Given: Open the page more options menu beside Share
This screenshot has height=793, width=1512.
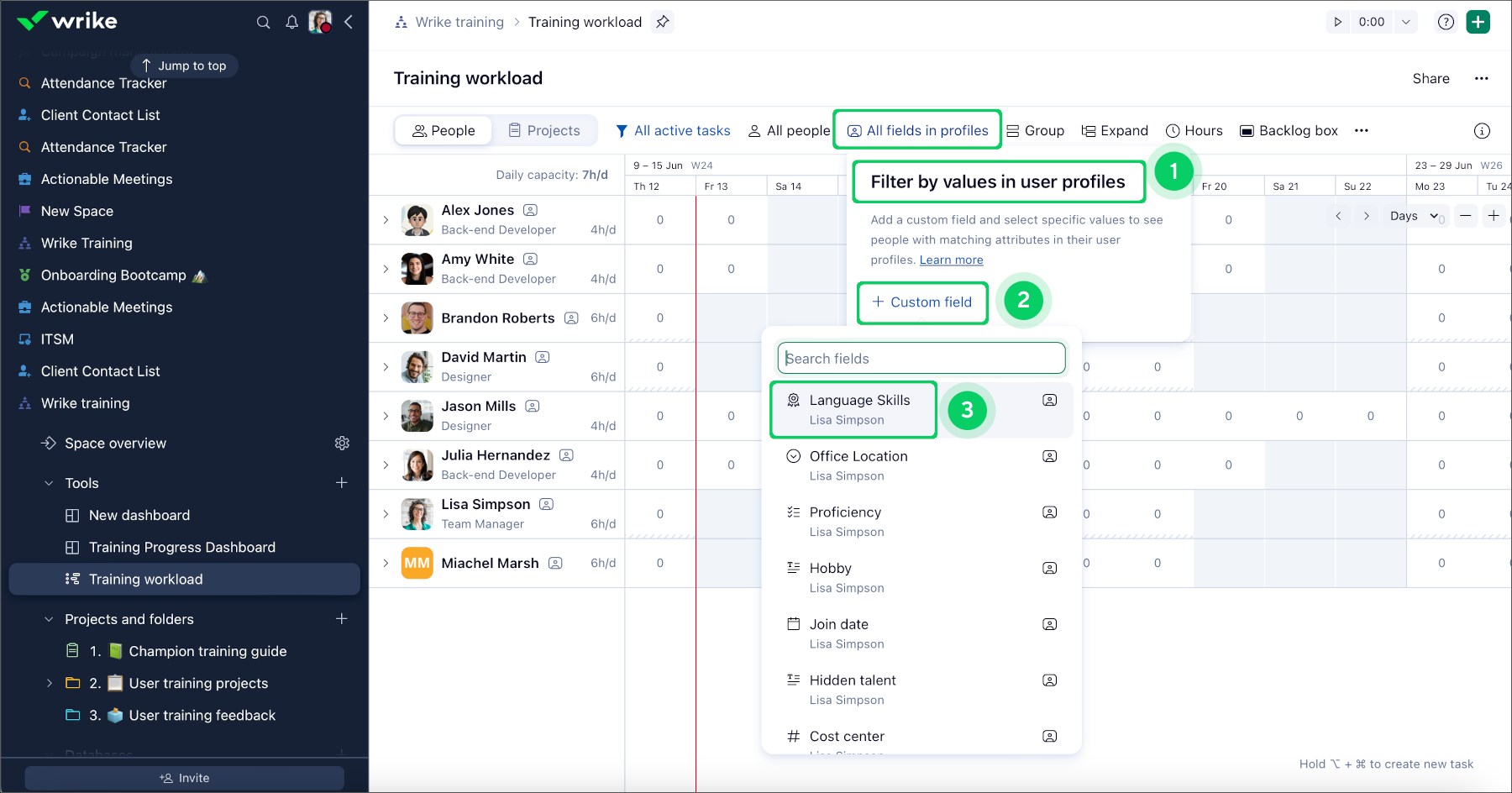Looking at the screenshot, I should click(1481, 78).
